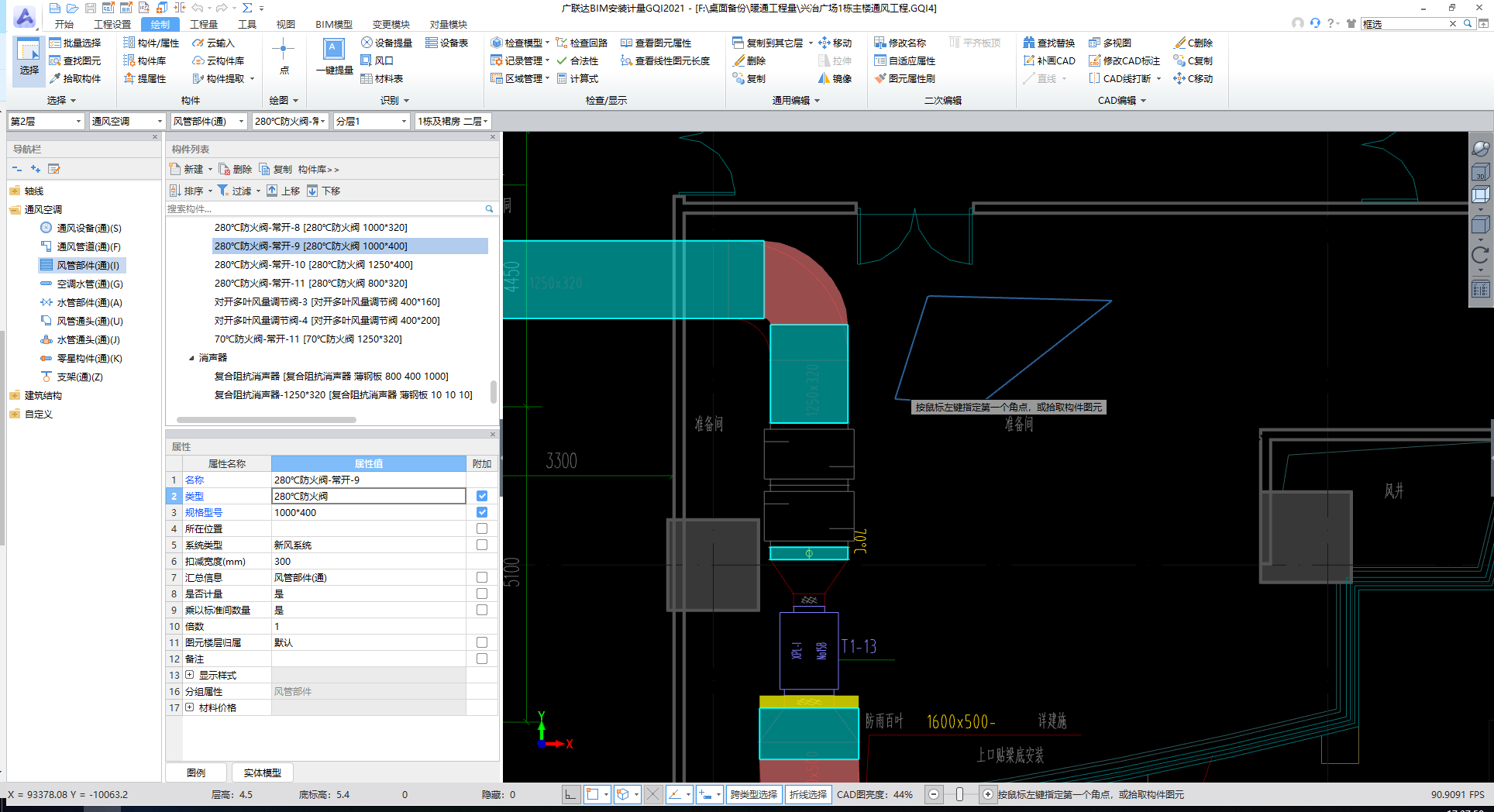Open 构件/属性 component properties
Image resolution: width=1494 pixels, height=812 pixels.
(x=151, y=43)
